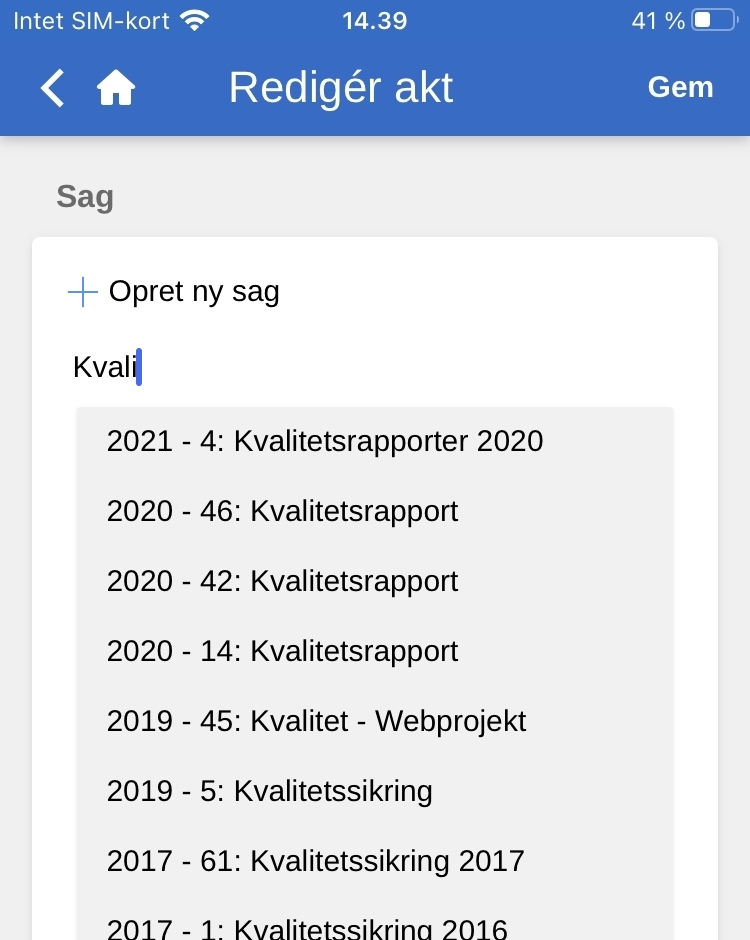Tap the back arrow icon
This screenshot has height=940, width=750.
click(x=52, y=88)
